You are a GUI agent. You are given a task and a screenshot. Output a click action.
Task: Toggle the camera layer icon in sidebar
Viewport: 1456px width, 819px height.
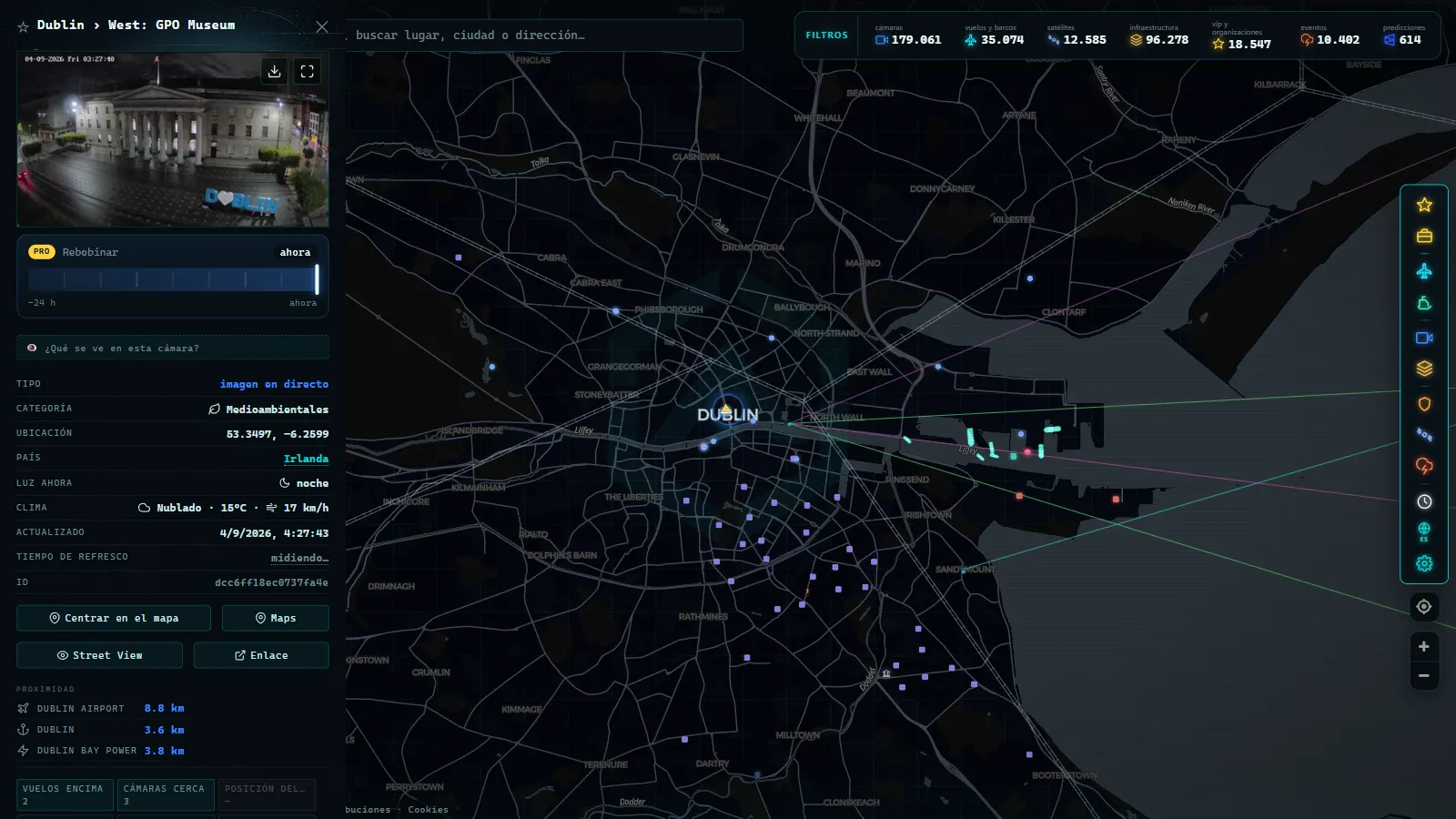tap(1424, 338)
